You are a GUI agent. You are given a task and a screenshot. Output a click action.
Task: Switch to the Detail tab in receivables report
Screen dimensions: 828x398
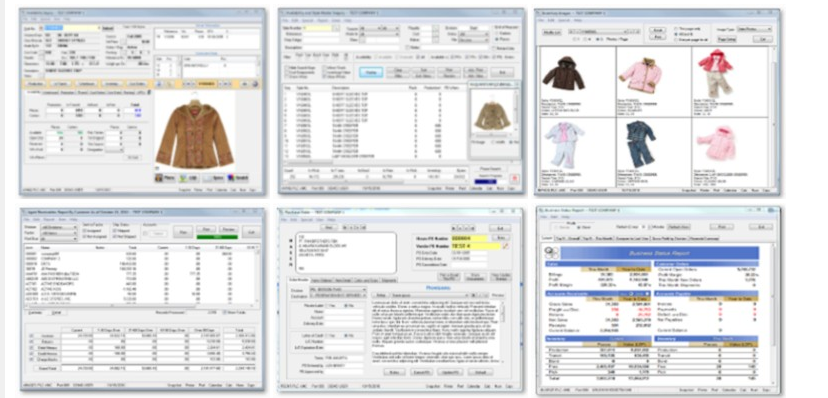click(x=56, y=313)
